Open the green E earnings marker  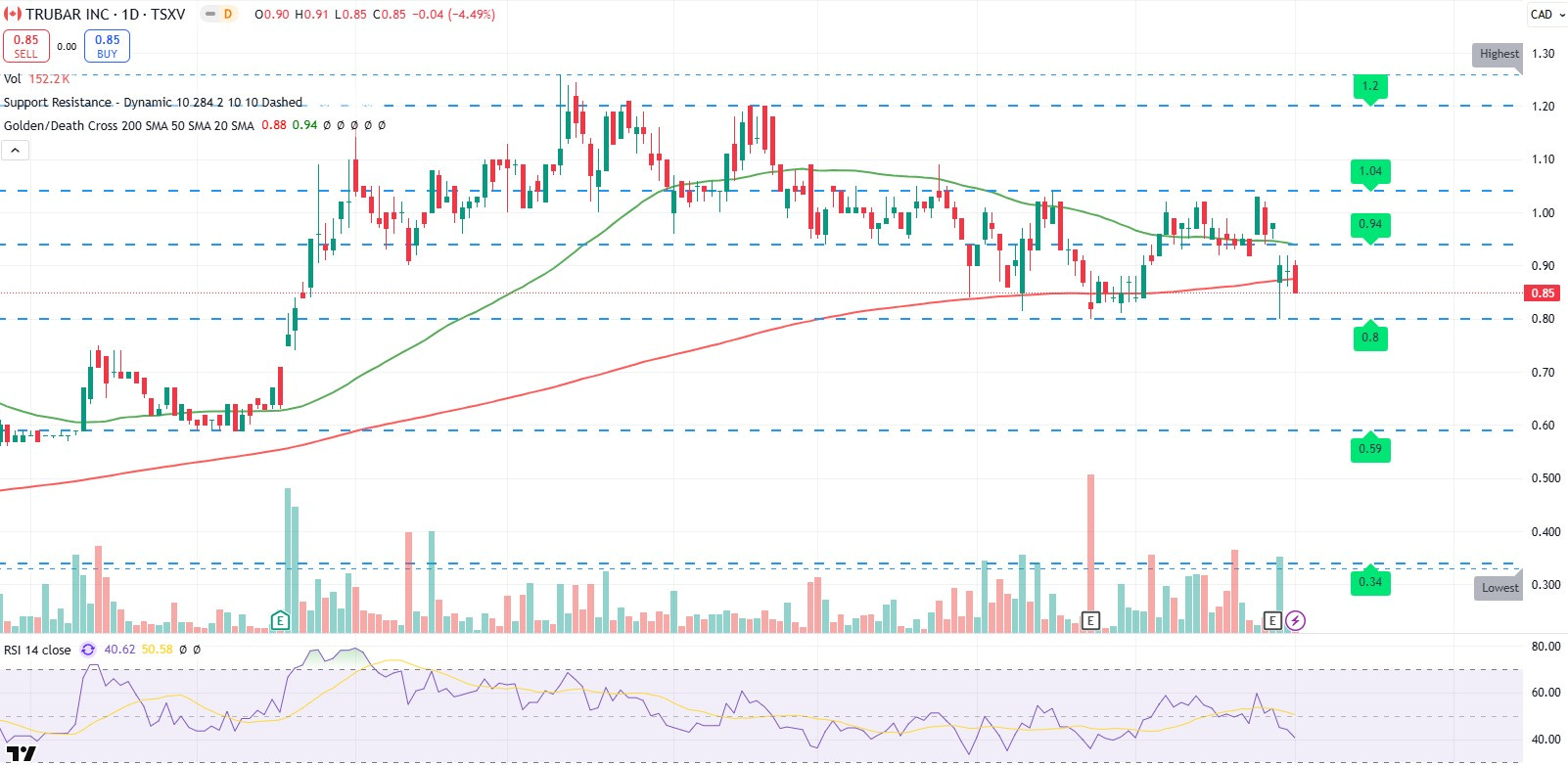280,620
